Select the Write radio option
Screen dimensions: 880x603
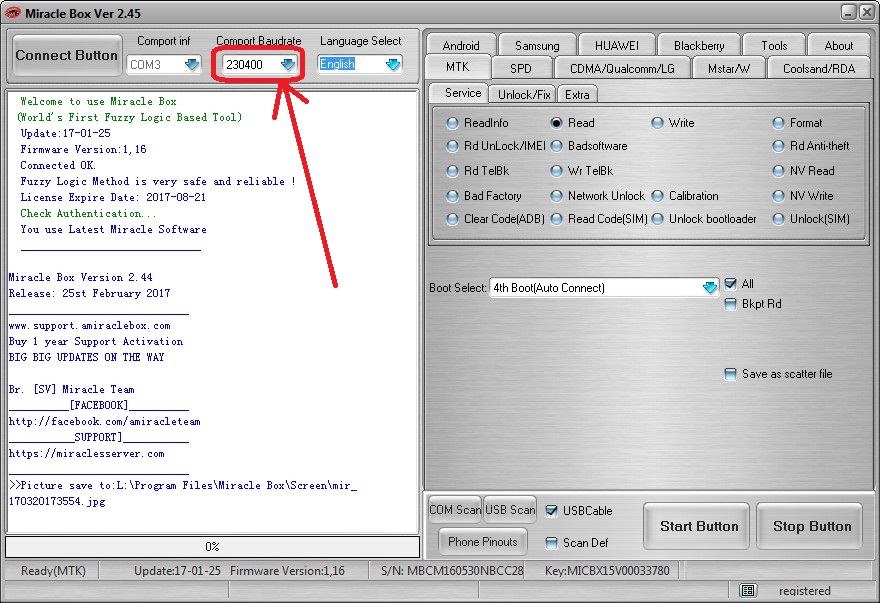[x=673, y=123]
